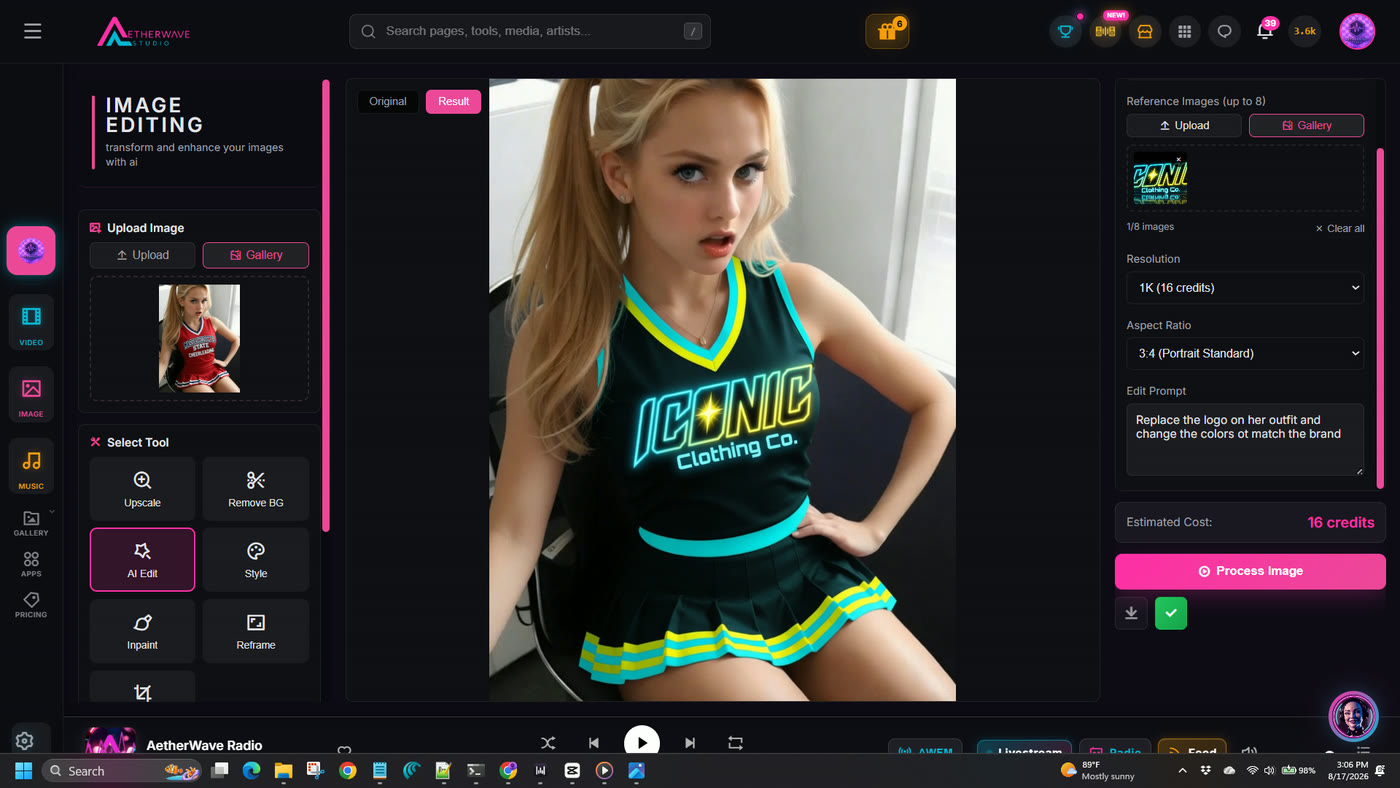Skip to next track

[x=690, y=743]
